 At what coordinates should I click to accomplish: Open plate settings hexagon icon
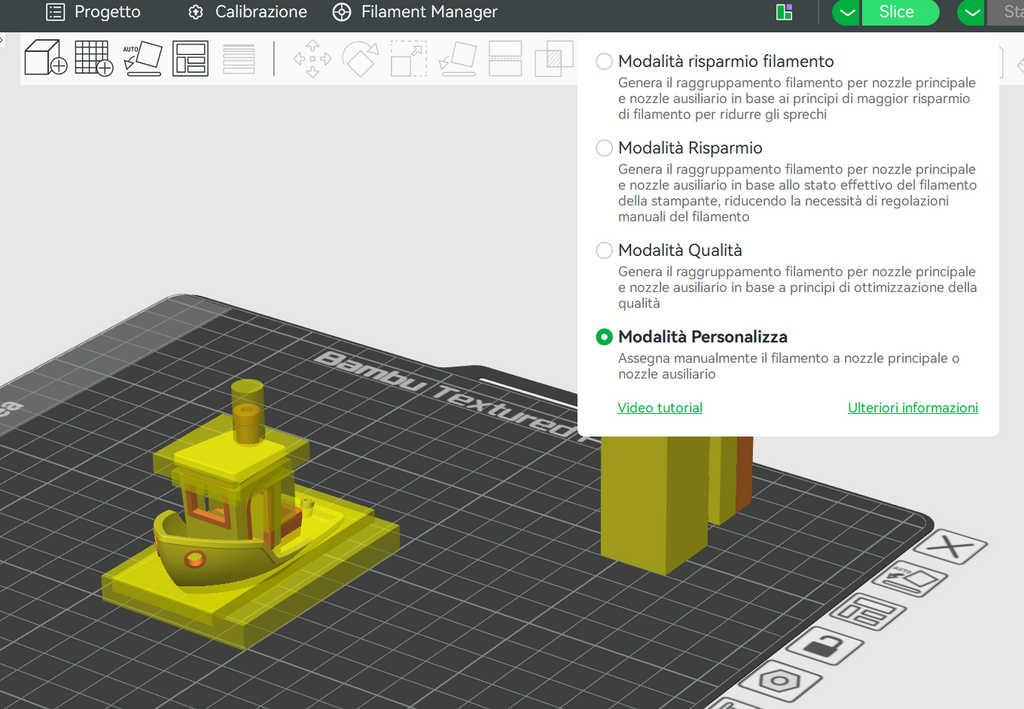point(779,681)
